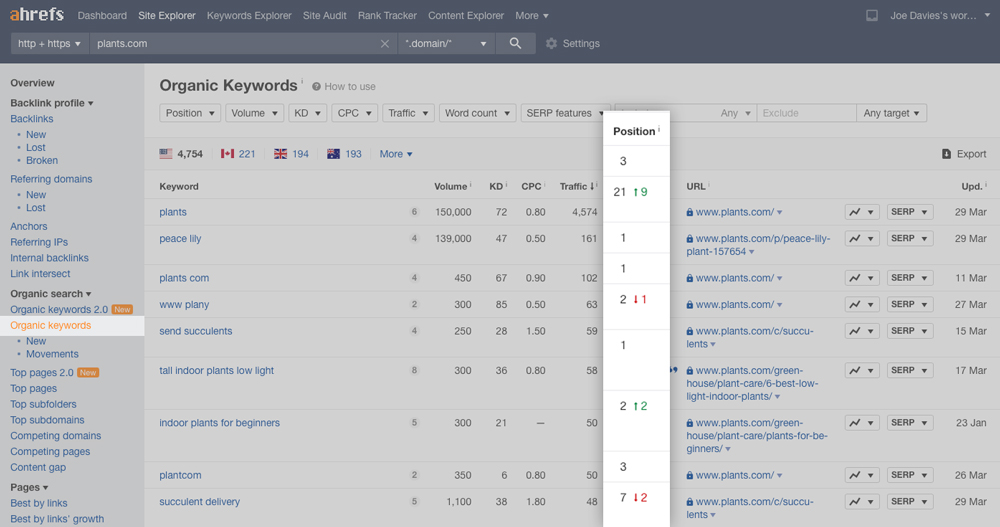The height and width of the screenshot is (527, 1000).
Task: Click Export file icon
Action: (946, 154)
